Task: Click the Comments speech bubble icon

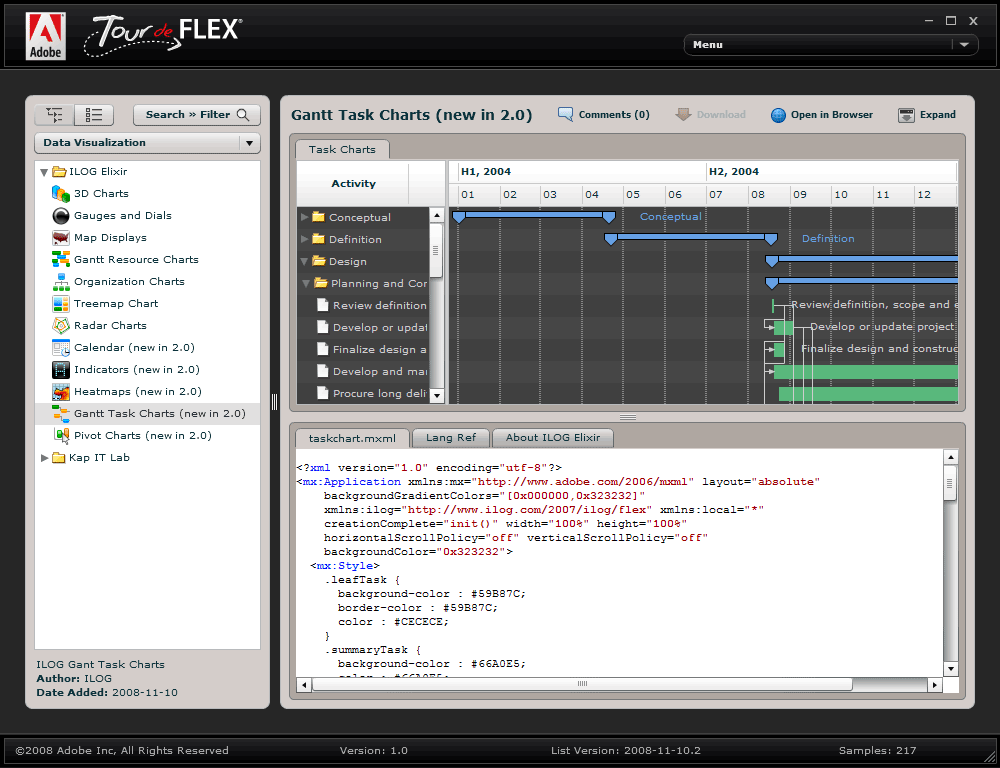Action: (565, 115)
